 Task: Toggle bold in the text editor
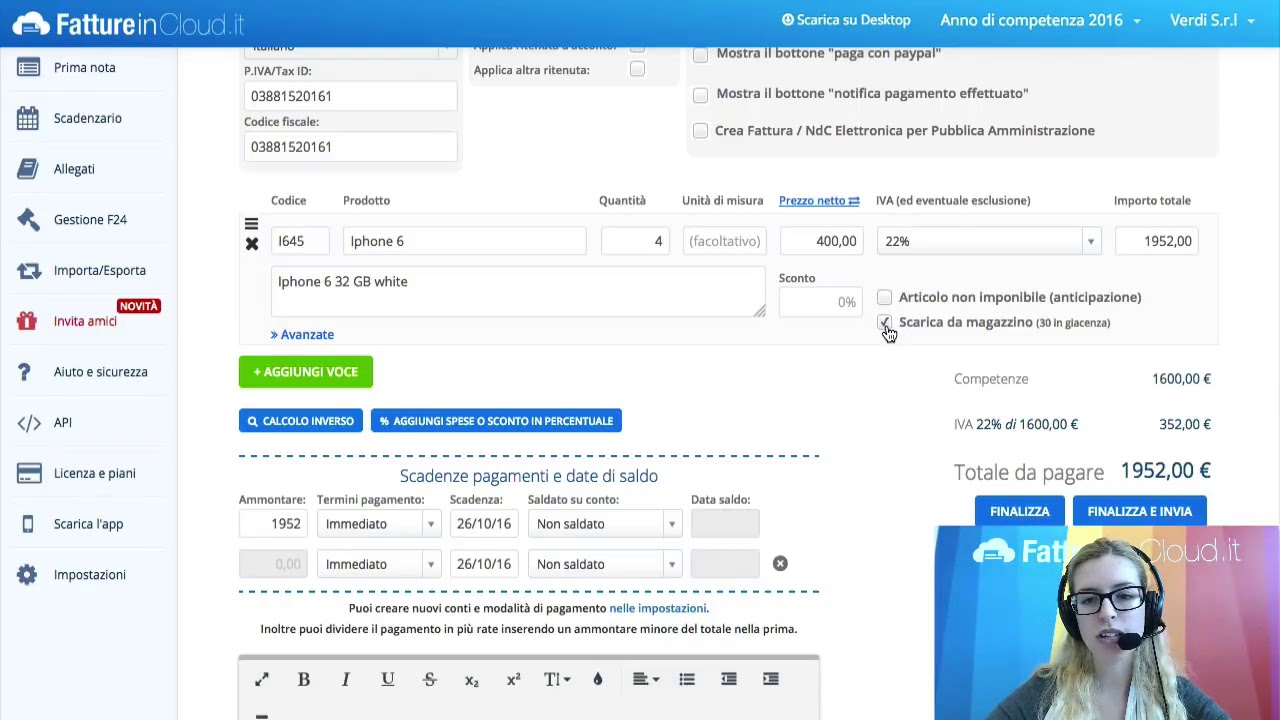[304, 679]
